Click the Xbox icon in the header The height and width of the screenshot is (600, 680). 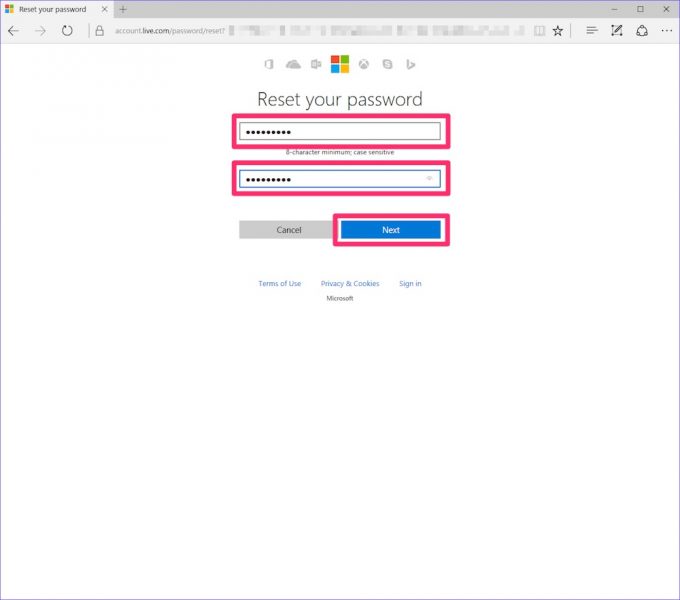point(364,65)
